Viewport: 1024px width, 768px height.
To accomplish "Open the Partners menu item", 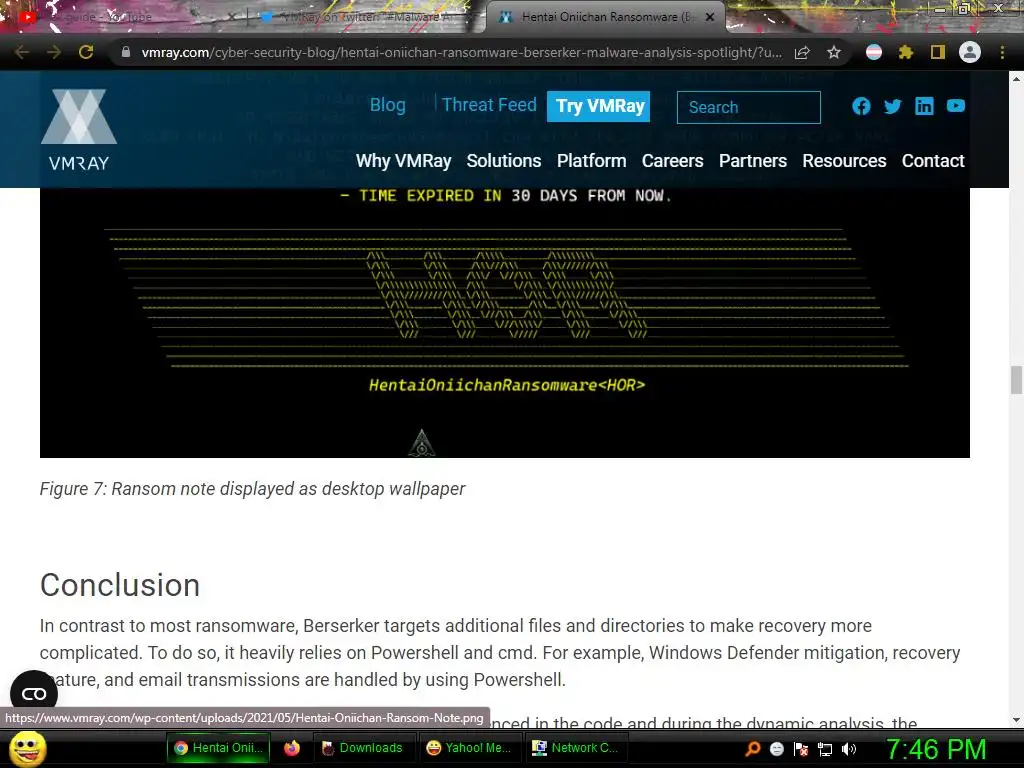I will tap(753, 161).
